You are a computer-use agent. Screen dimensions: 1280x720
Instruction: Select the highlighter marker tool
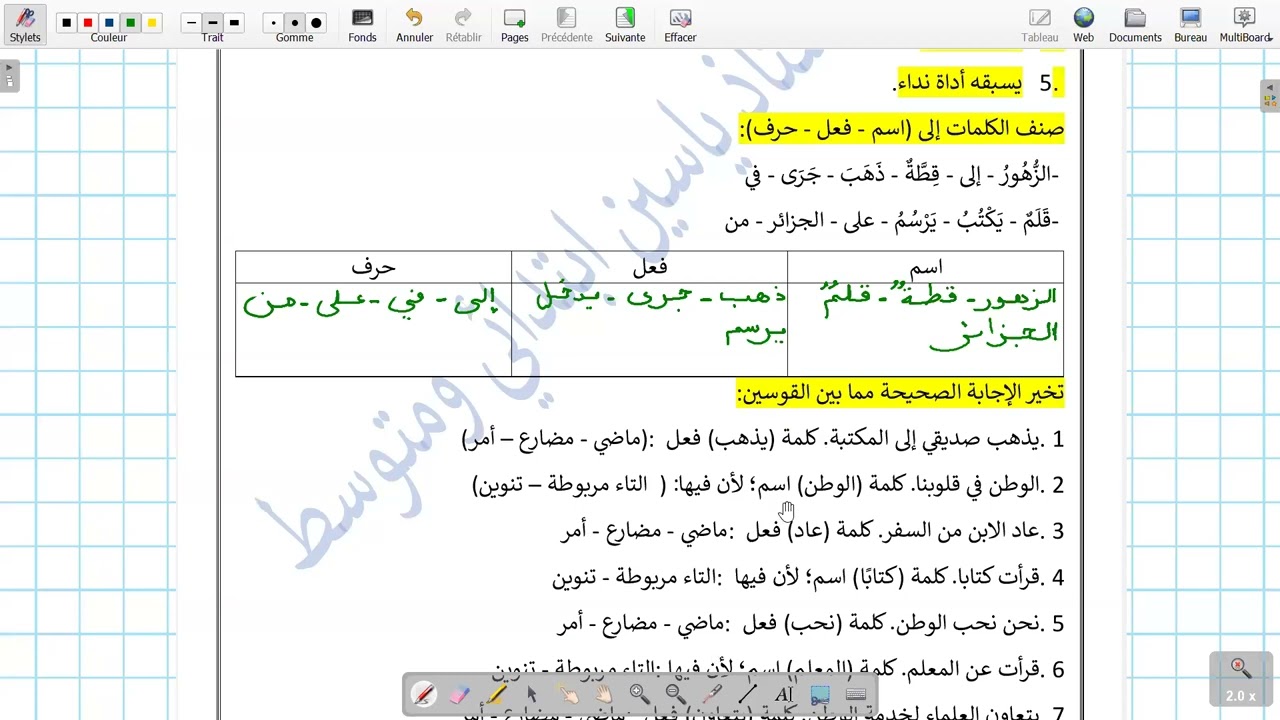(x=496, y=694)
